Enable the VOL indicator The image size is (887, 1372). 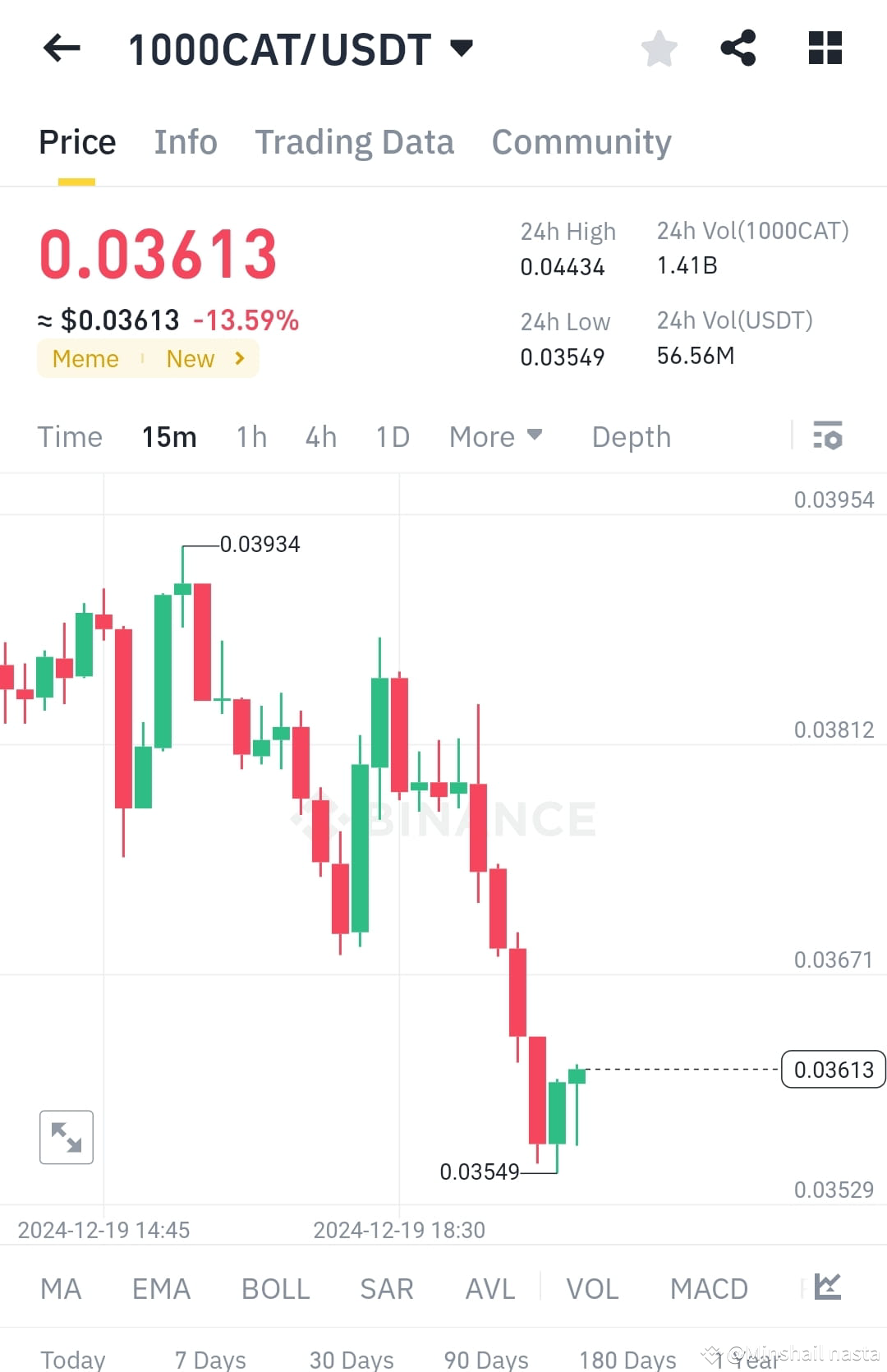[x=591, y=1288]
